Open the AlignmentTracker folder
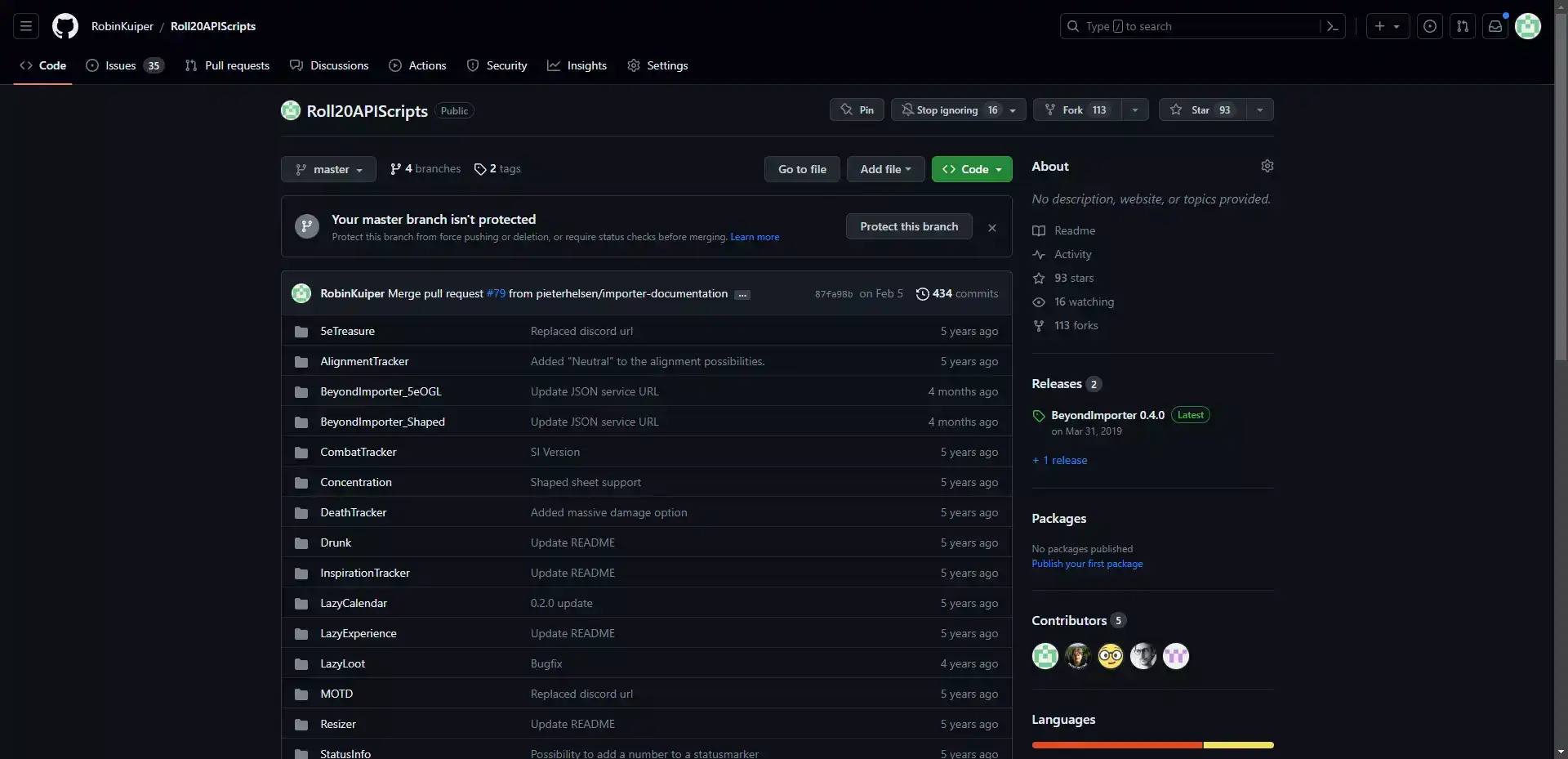This screenshot has height=759, width=1568. pos(364,361)
